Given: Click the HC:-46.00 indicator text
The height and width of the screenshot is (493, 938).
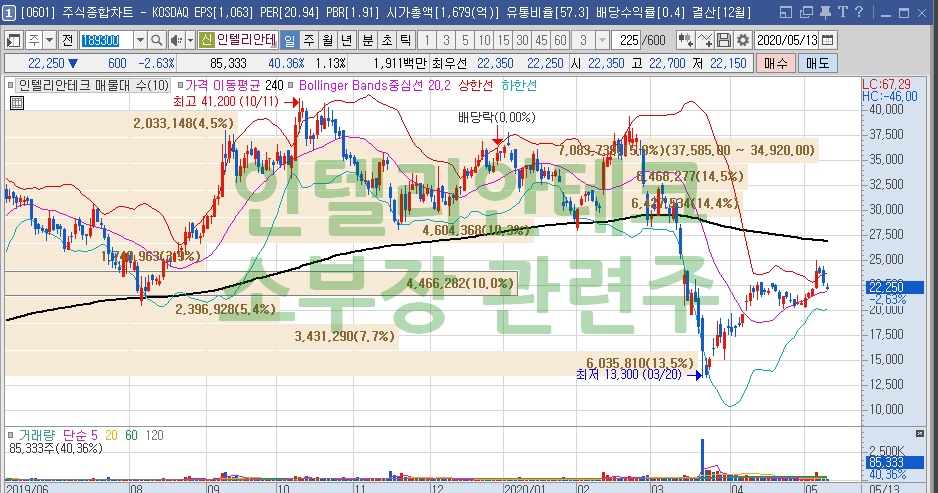Looking at the screenshot, I should [890, 96].
